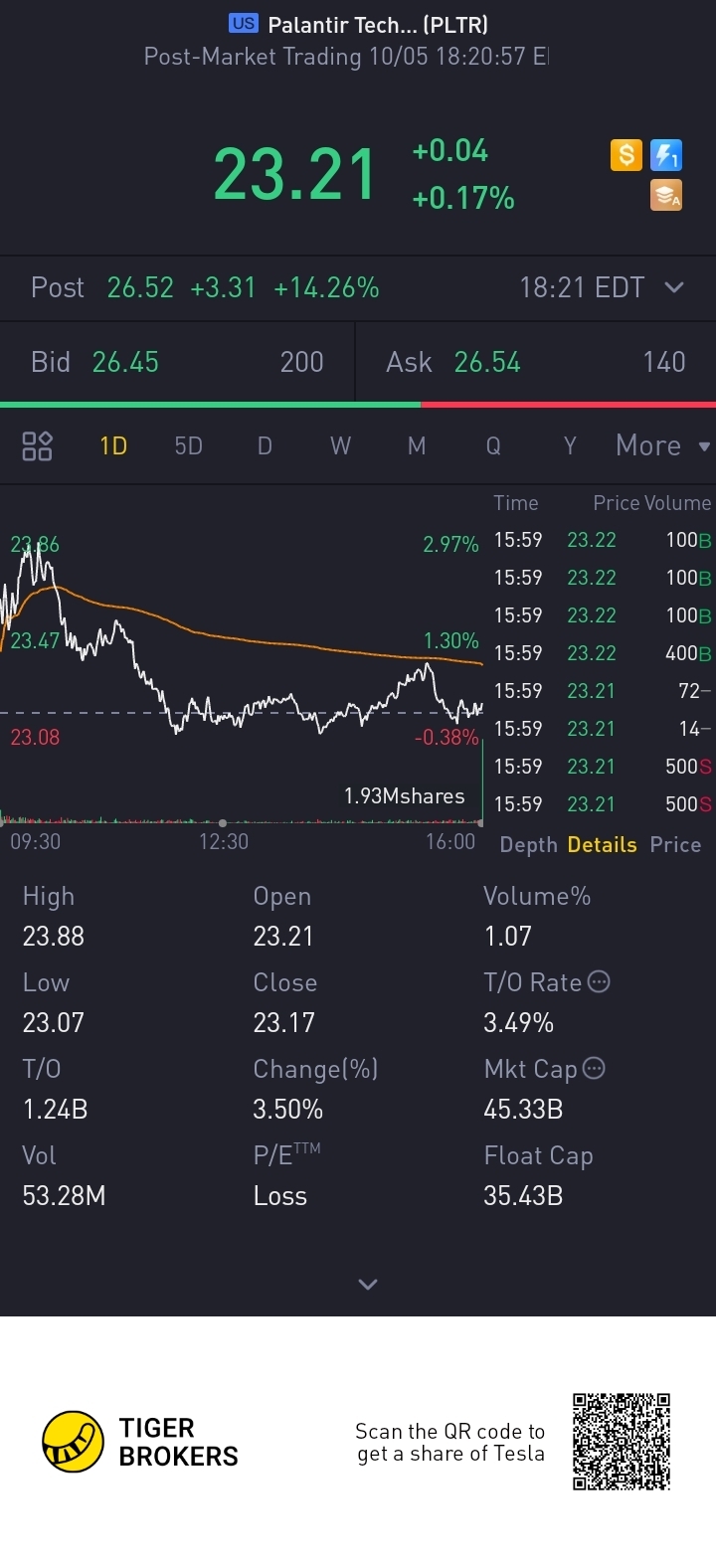
Task: Tap the post-market price 26.52
Action: point(140,288)
